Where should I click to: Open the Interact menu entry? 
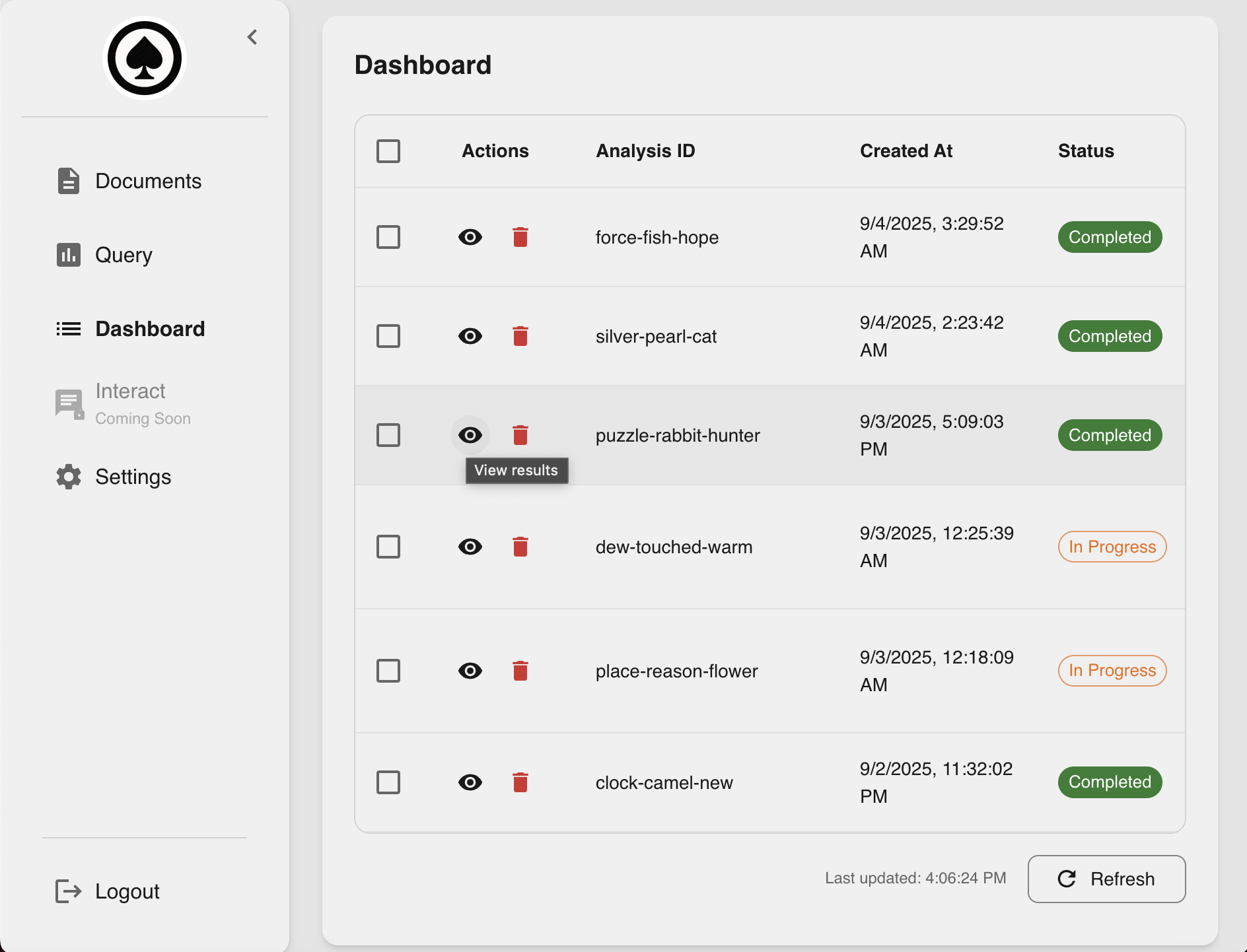pos(131,390)
